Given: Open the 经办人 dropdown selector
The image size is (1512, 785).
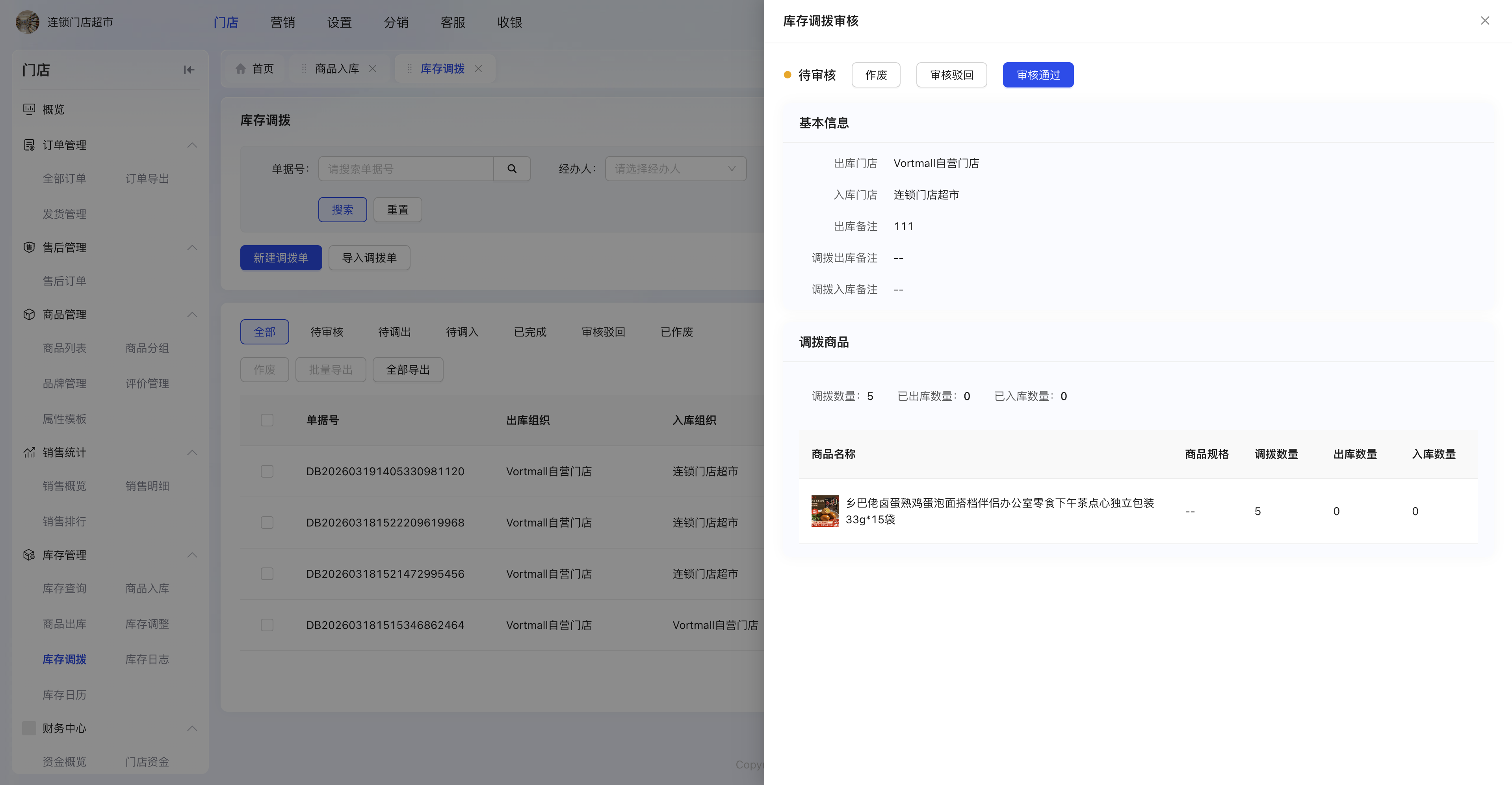Looking at the screenshot, I should [675, 169].
